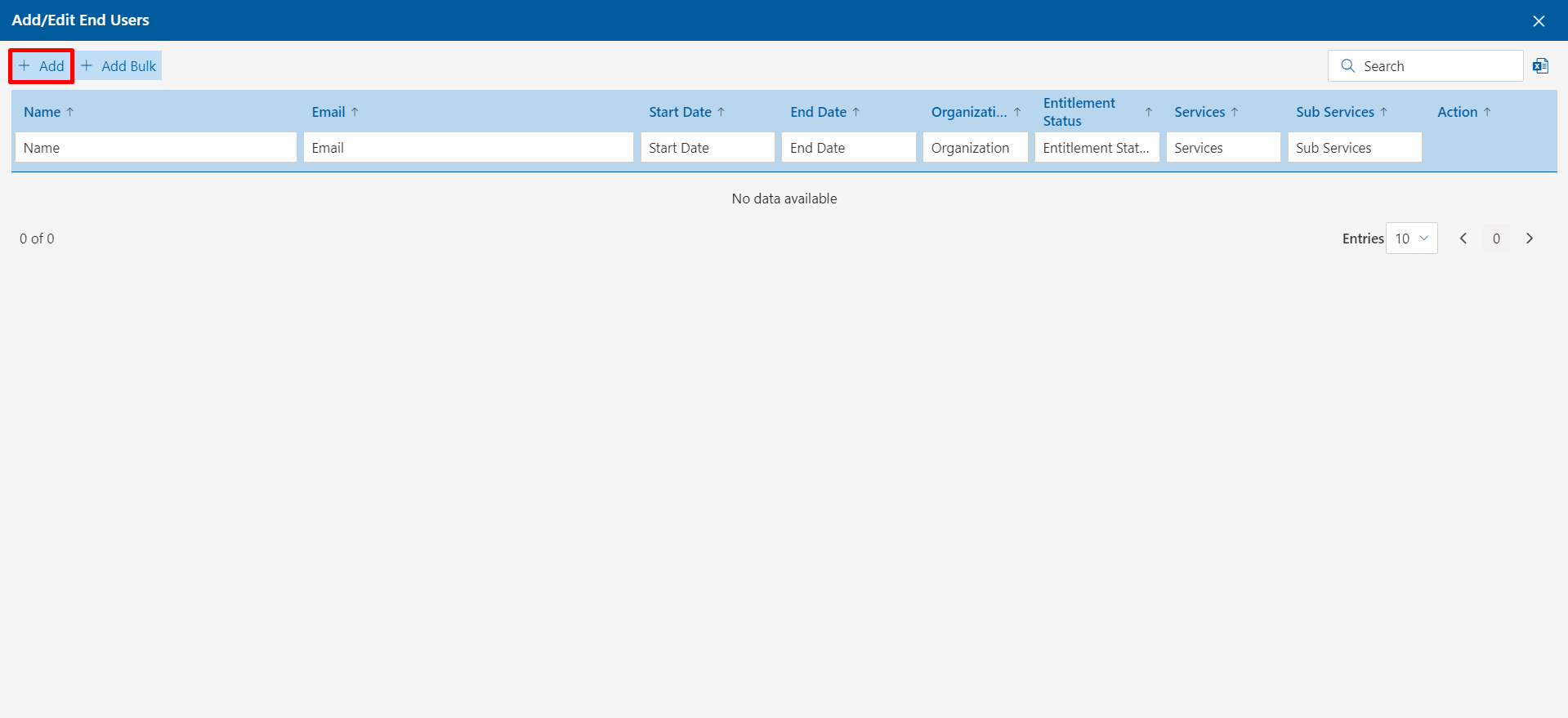
Task: Sort by Start Date column arrow
Action: click(721, 112)
